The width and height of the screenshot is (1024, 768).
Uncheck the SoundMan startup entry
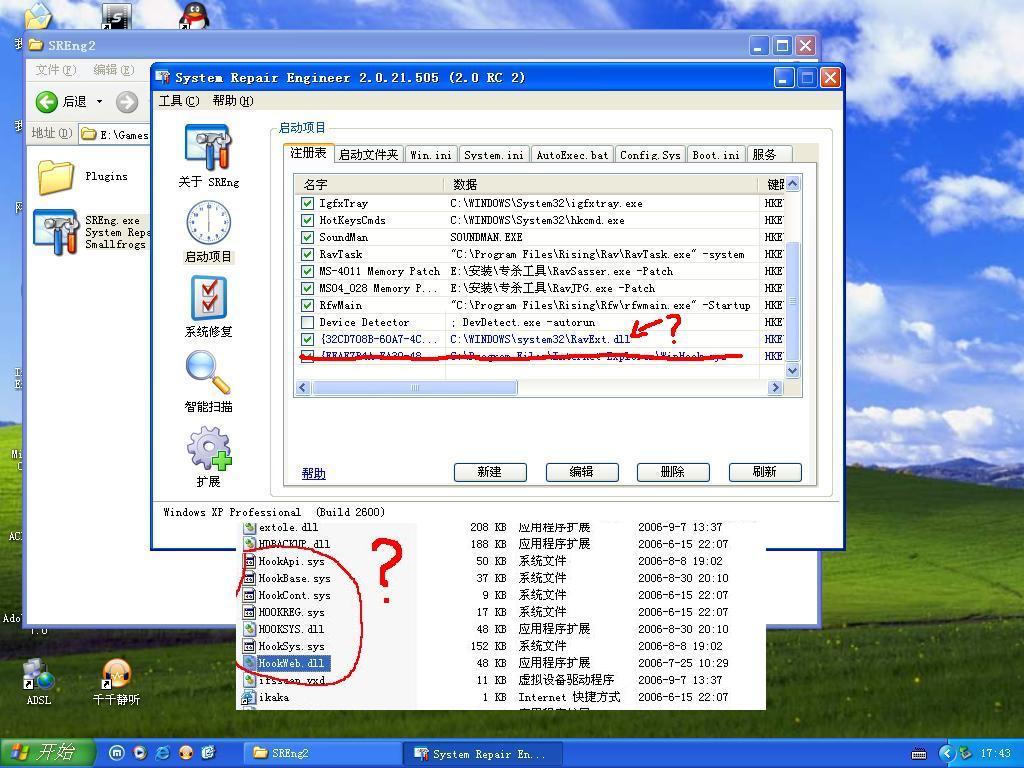307,237
